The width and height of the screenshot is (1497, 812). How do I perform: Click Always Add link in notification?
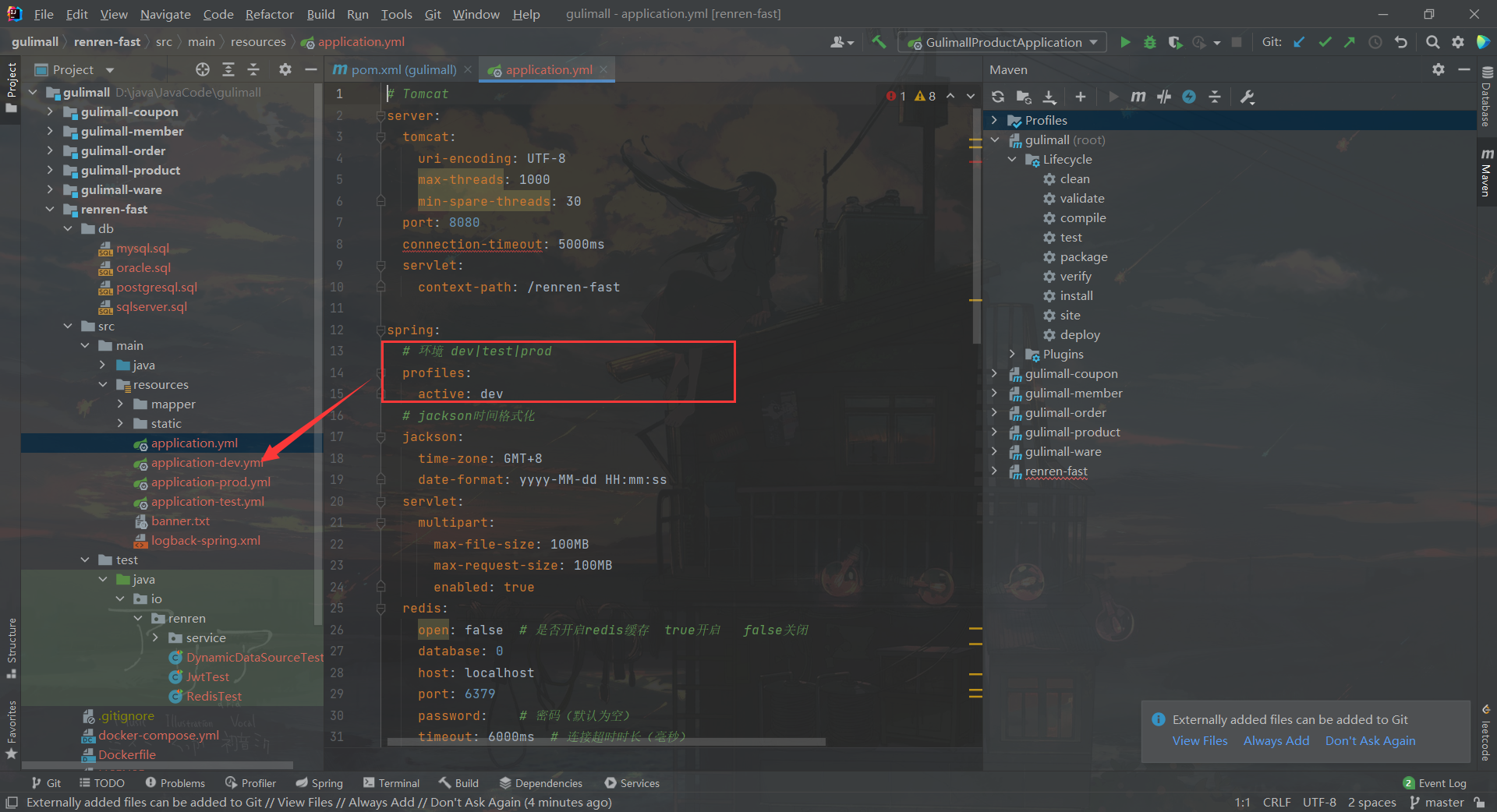pyautogui.click(x=1276, y=740)
